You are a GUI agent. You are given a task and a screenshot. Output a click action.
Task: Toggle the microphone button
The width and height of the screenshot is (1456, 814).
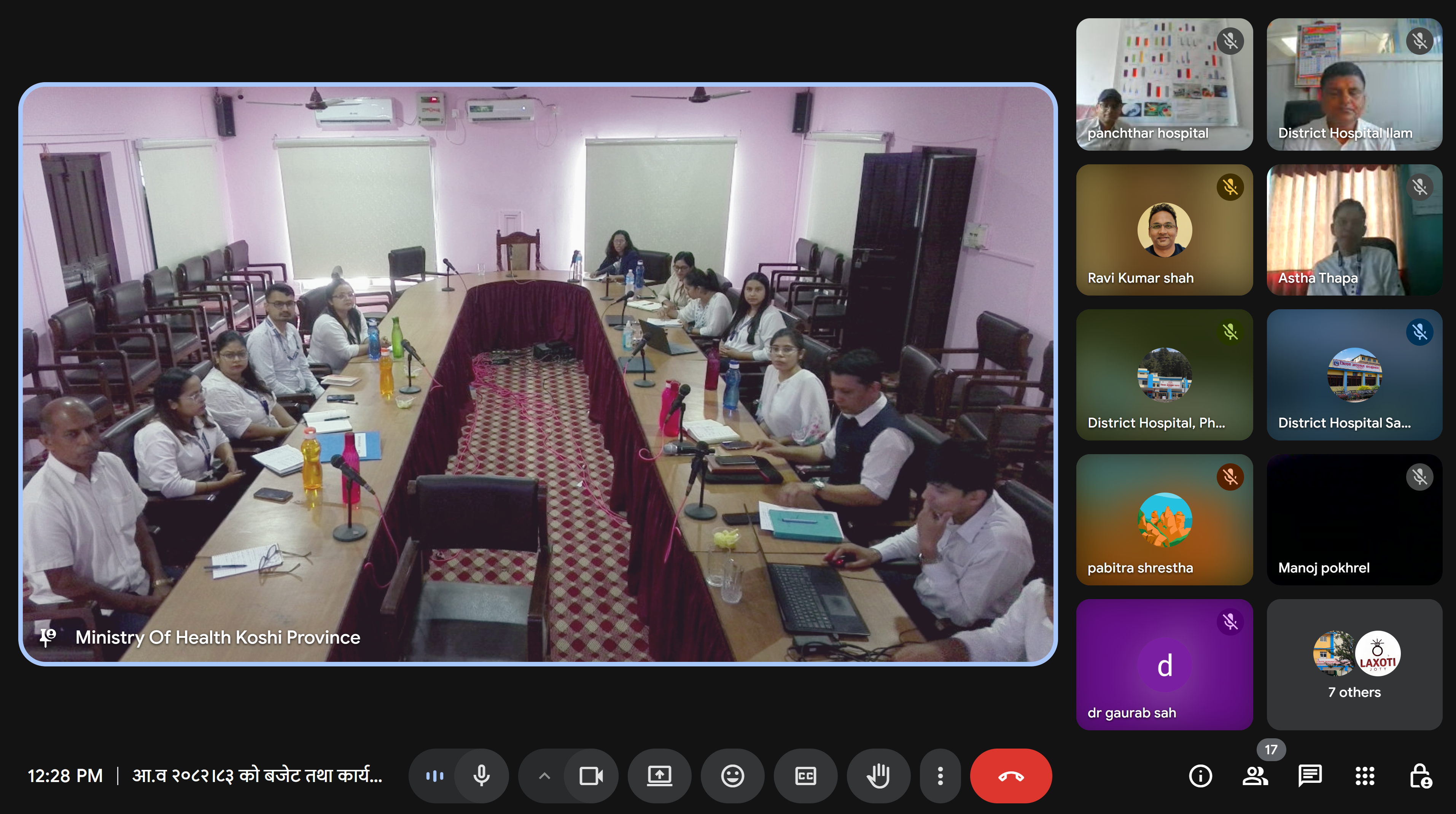[482, 776]
